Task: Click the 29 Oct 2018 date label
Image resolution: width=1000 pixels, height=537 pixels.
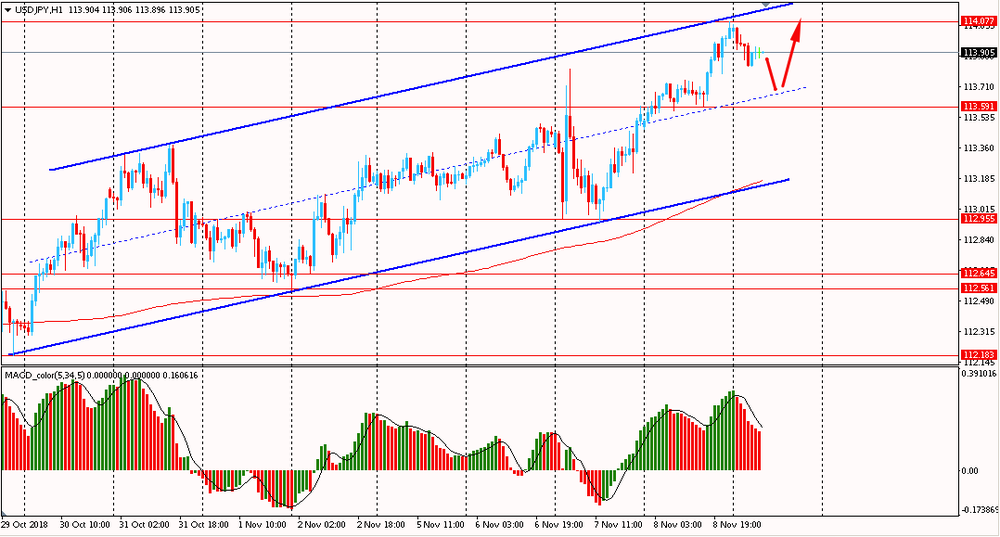Action: [x=24, y=523]
